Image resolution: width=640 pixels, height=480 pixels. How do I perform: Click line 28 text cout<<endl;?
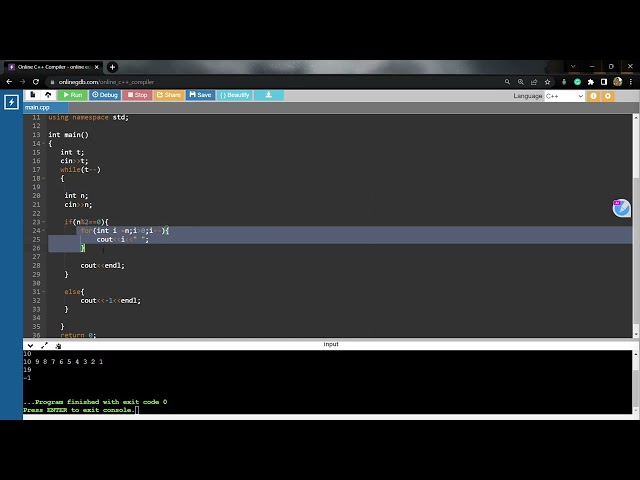coord(102,266)
